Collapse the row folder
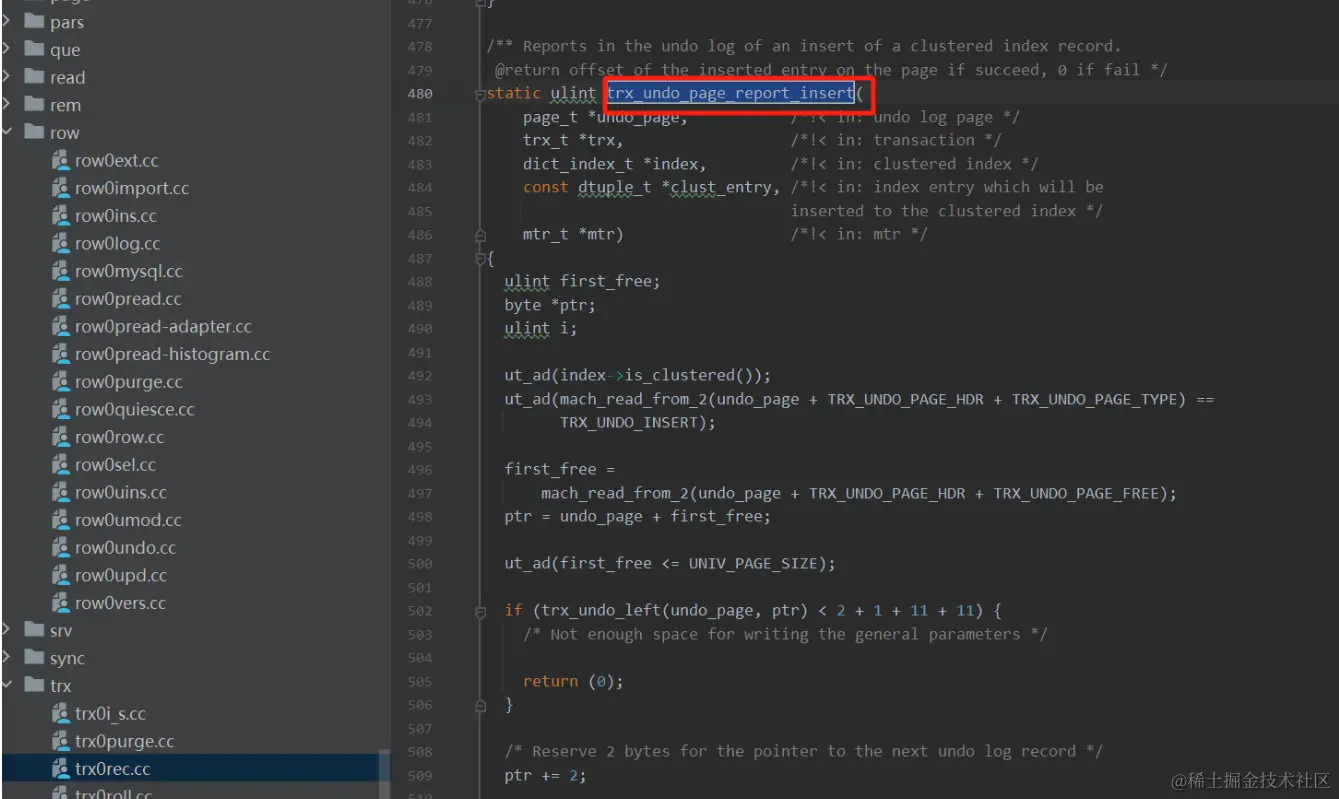Screen dimensions: 1339x799 click(7, 132)
